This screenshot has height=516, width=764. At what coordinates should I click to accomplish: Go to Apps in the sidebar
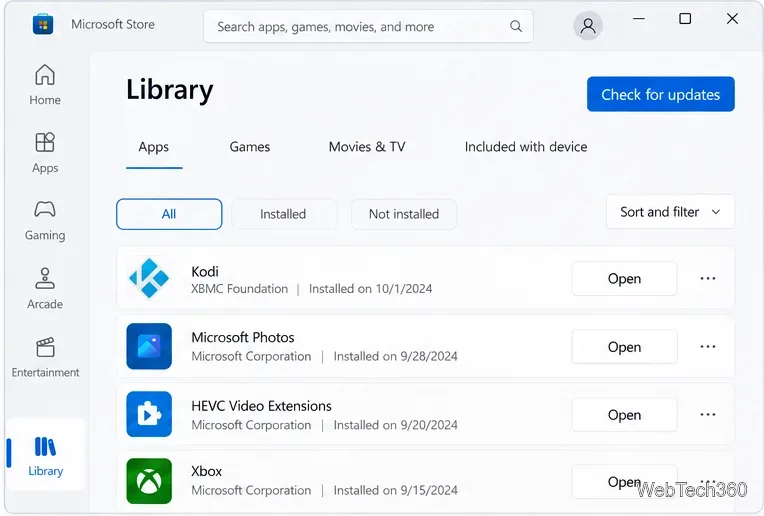coord(45,153)
